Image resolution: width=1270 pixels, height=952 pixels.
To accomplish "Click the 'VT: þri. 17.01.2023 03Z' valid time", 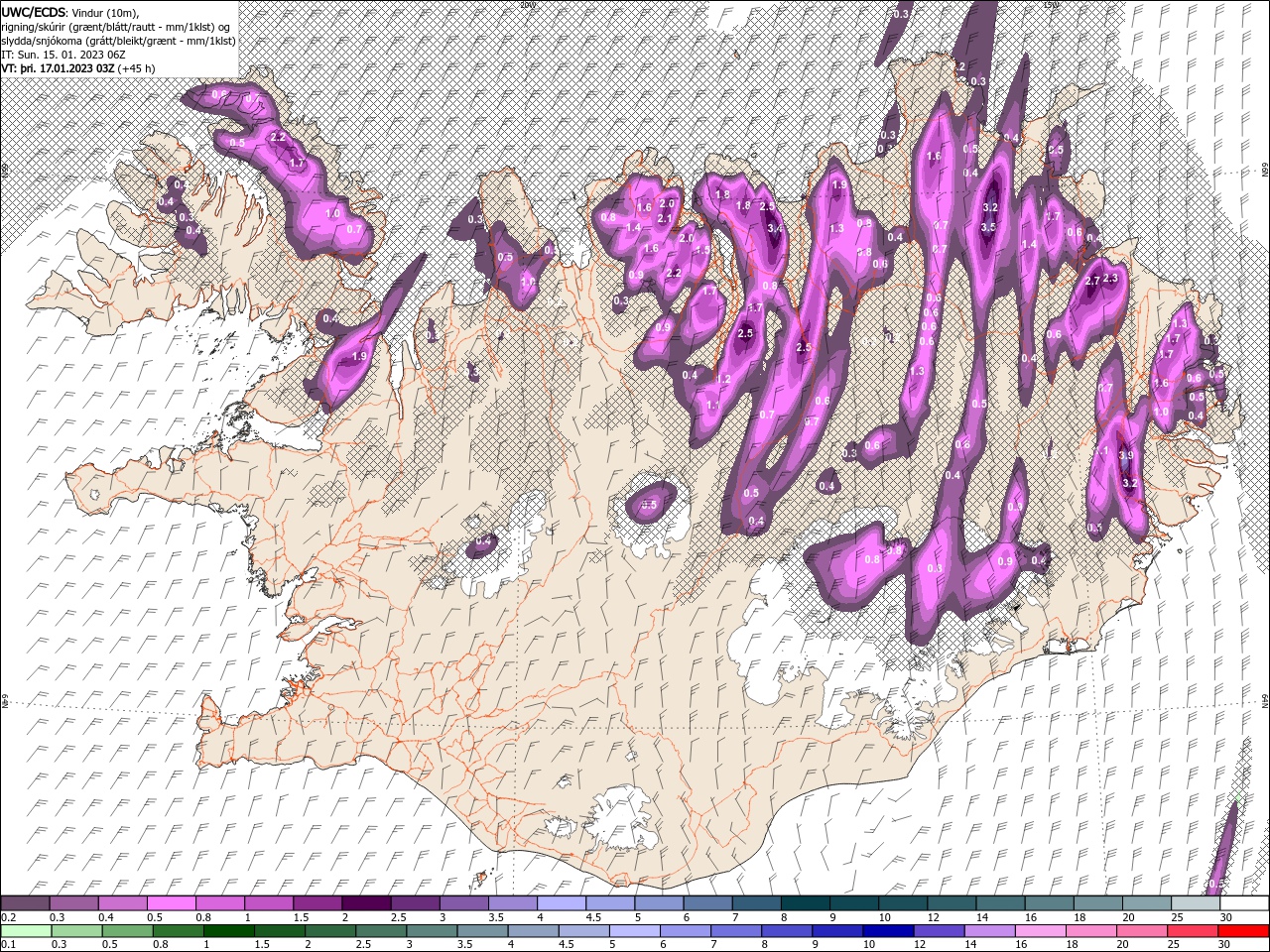I will 58,68.
